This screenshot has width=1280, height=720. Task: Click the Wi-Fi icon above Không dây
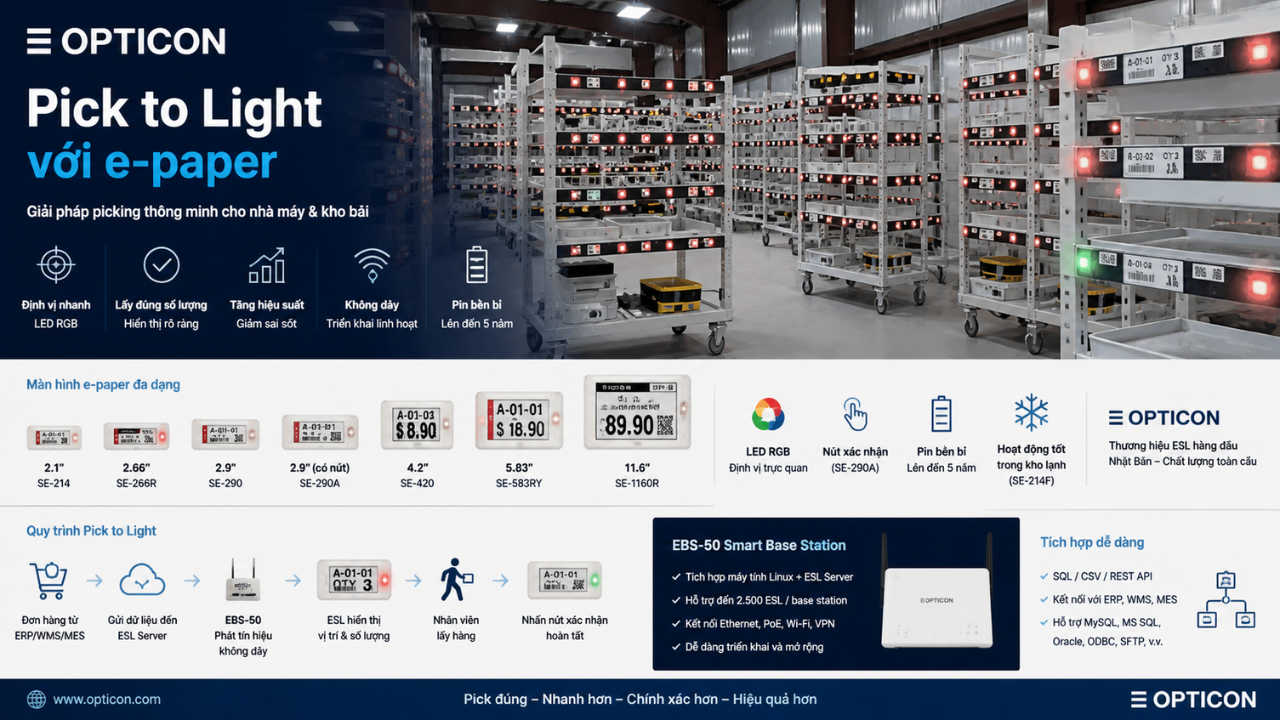(372, 265)
